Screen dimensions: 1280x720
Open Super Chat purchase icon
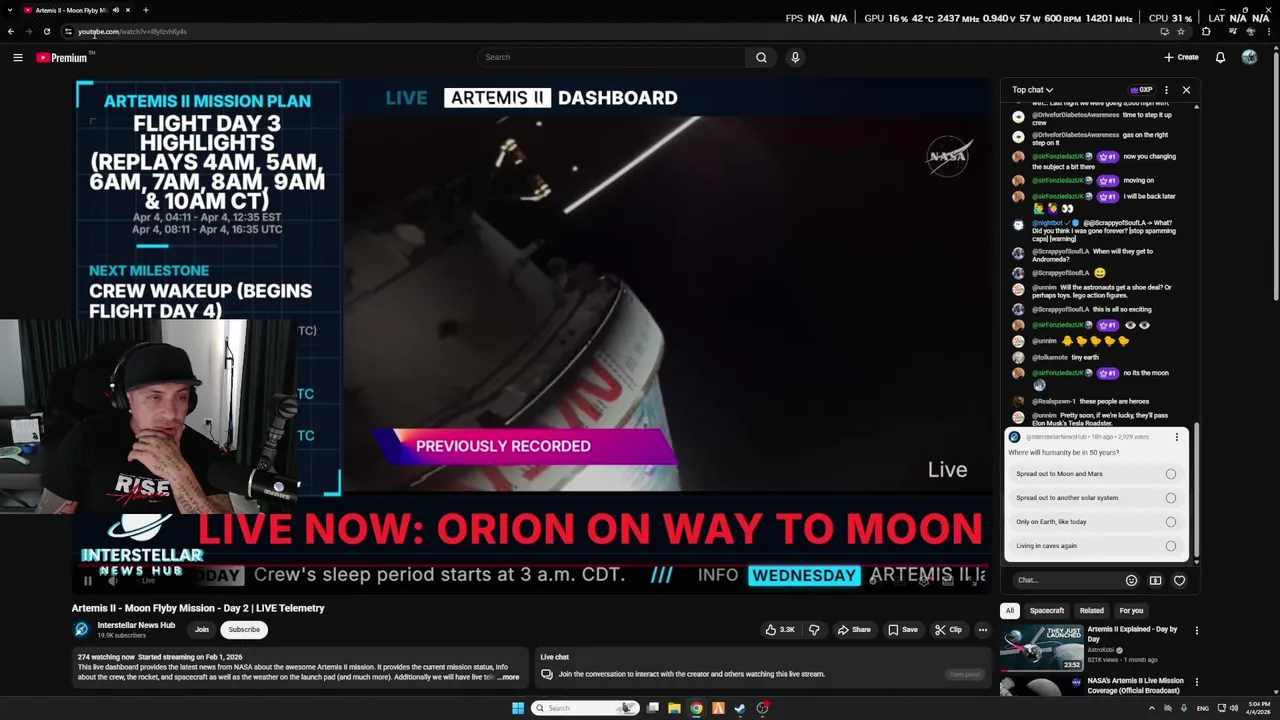(x=1155, y=580)
